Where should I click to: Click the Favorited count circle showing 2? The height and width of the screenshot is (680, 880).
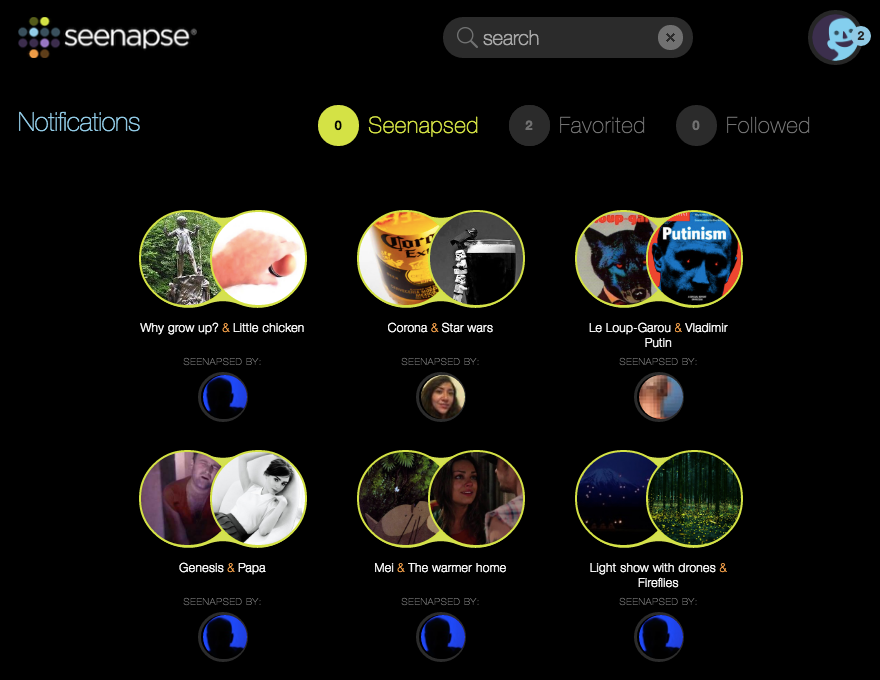click(529, 125)
